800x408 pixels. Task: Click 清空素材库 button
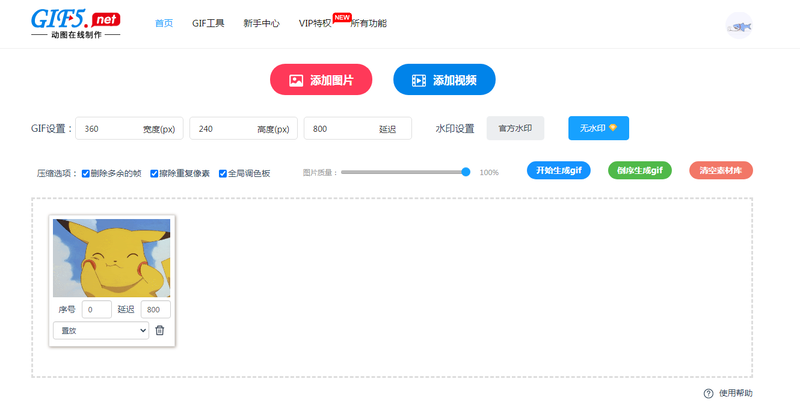[x=721, y=170]
